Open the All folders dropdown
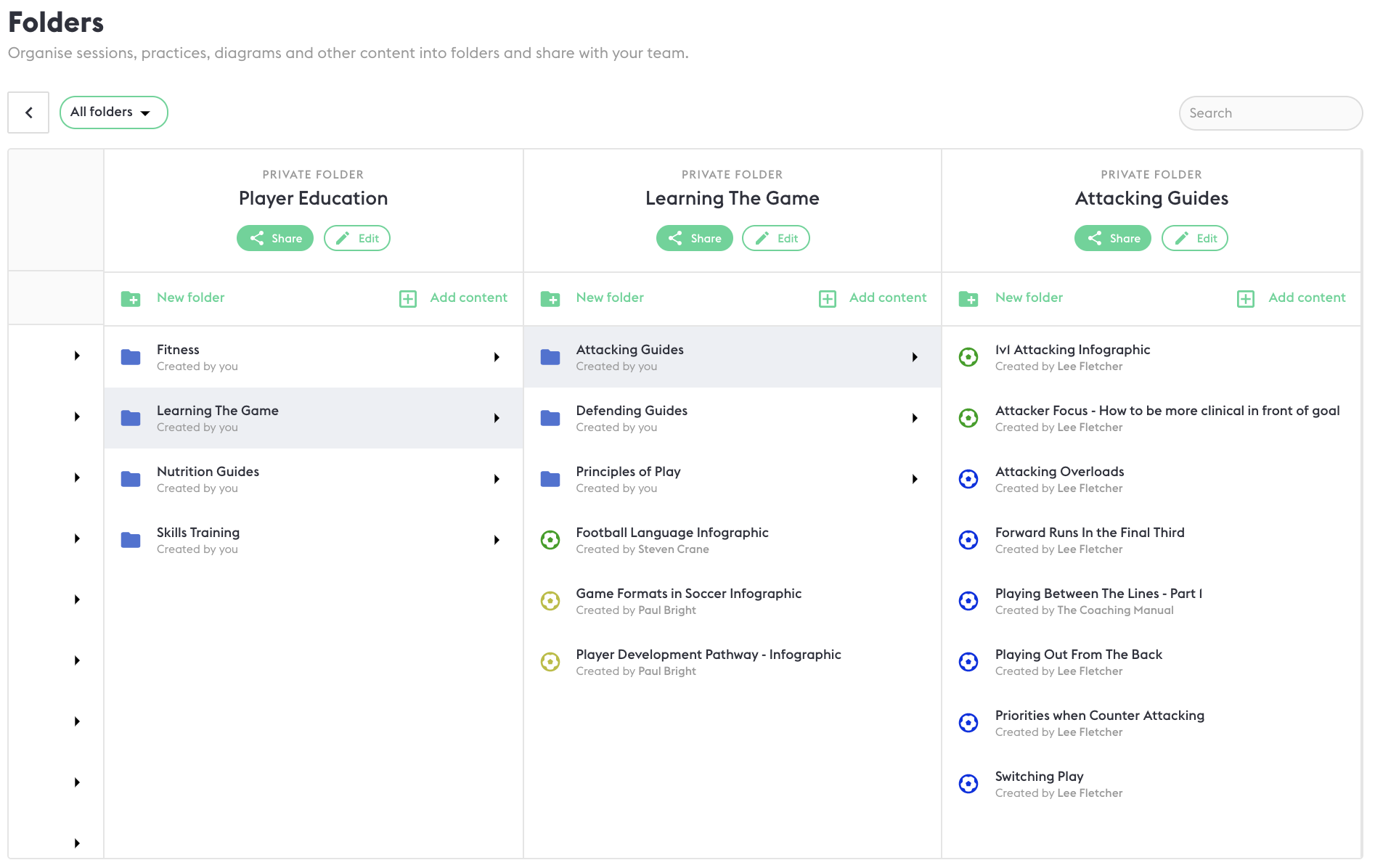Screen dimensions: 1375x868 pos(113,112)
